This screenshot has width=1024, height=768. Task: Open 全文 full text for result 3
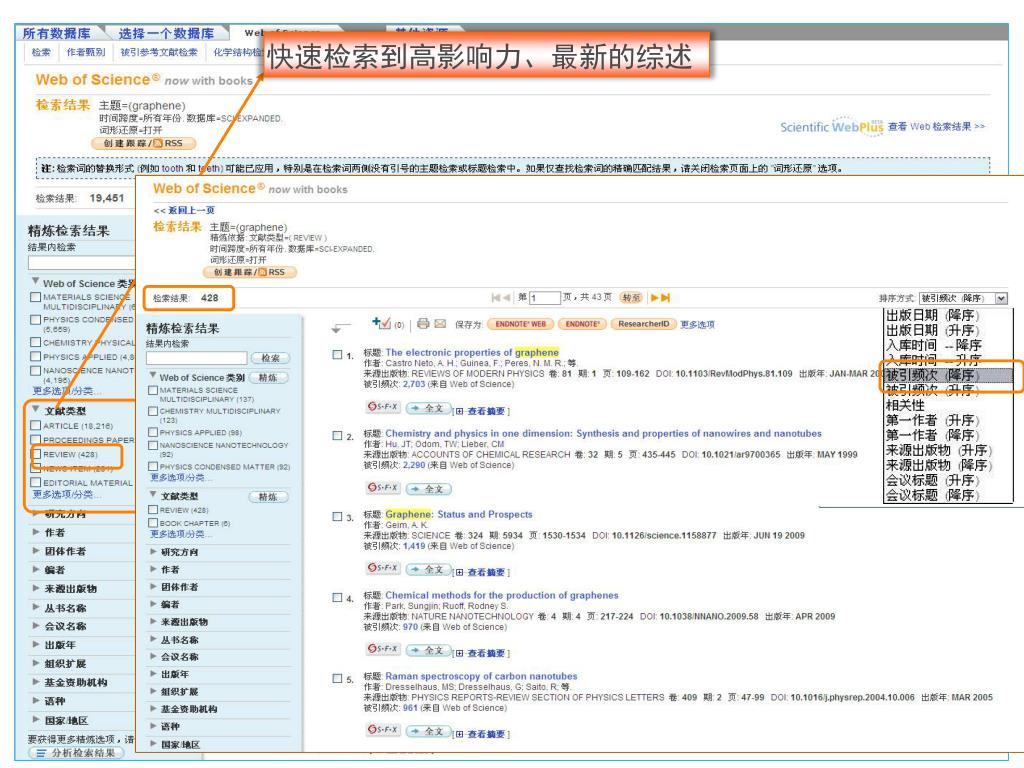point(428,569)
